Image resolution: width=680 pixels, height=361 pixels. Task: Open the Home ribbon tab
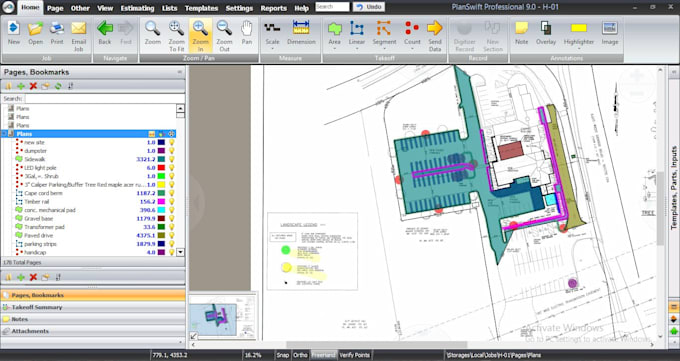pos(30,7)
